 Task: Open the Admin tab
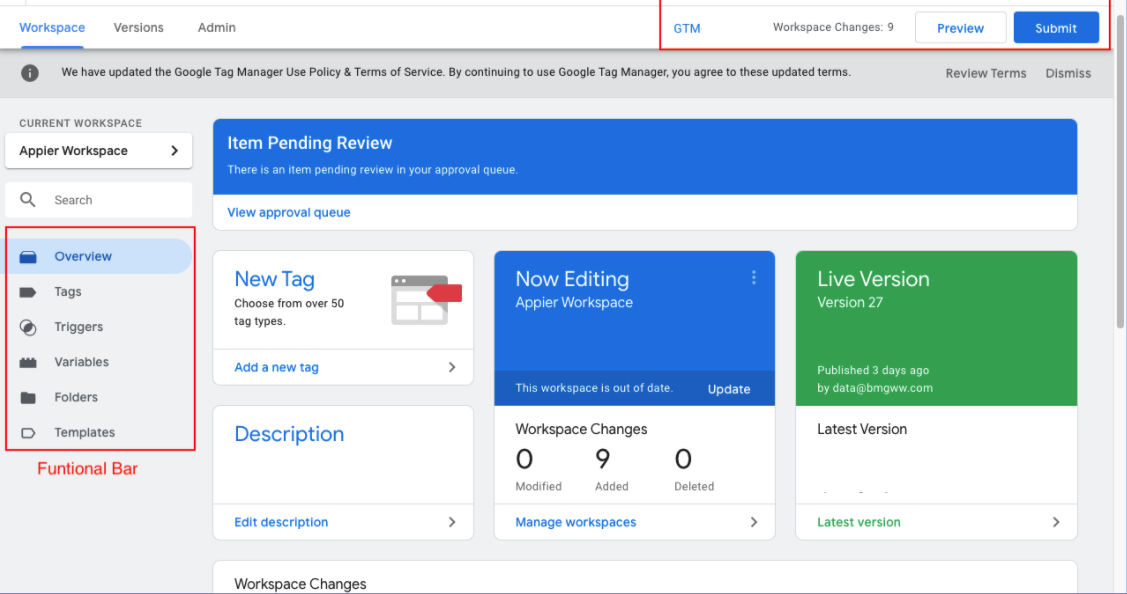point(217,28)
